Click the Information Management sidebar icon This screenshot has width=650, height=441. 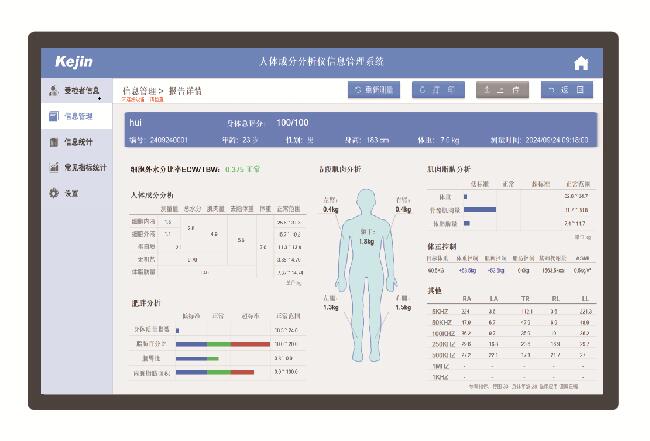(53, 116)
